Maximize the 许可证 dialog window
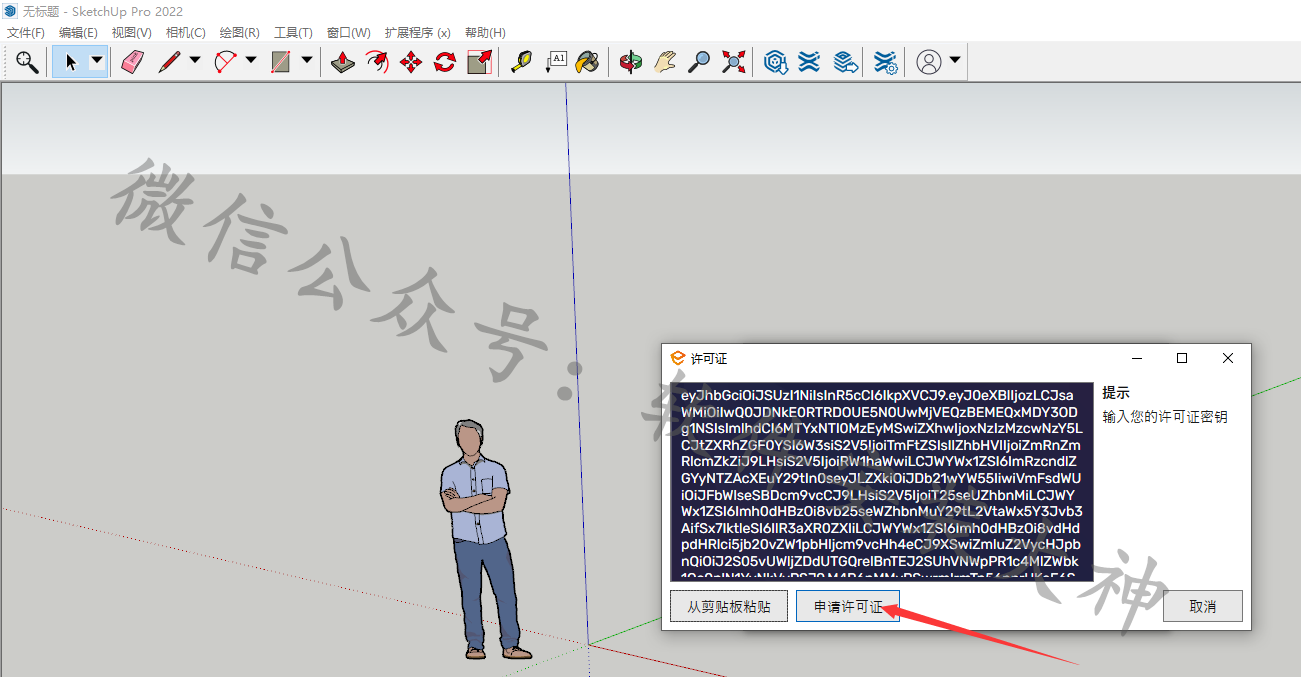This screenshot has width=1301, height=677. click(x=1182, y=358)
